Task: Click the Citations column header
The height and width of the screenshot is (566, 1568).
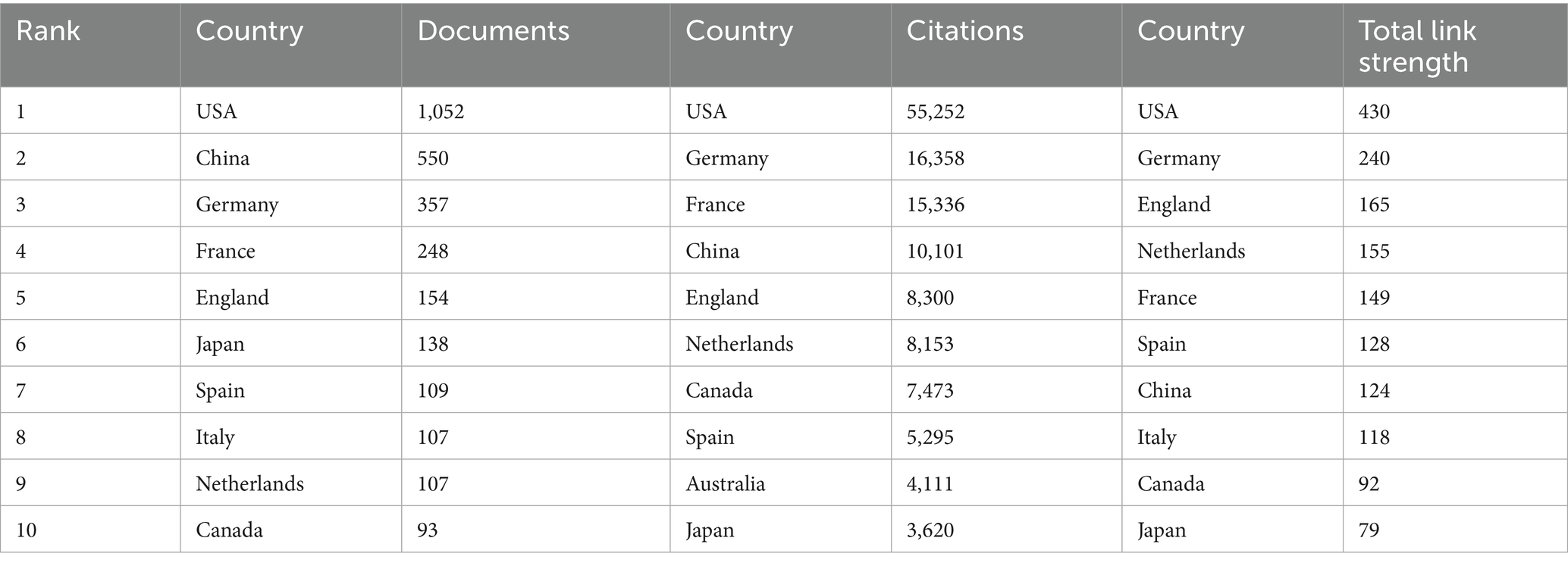Action: pyautogui.click(x=964, y=31)
